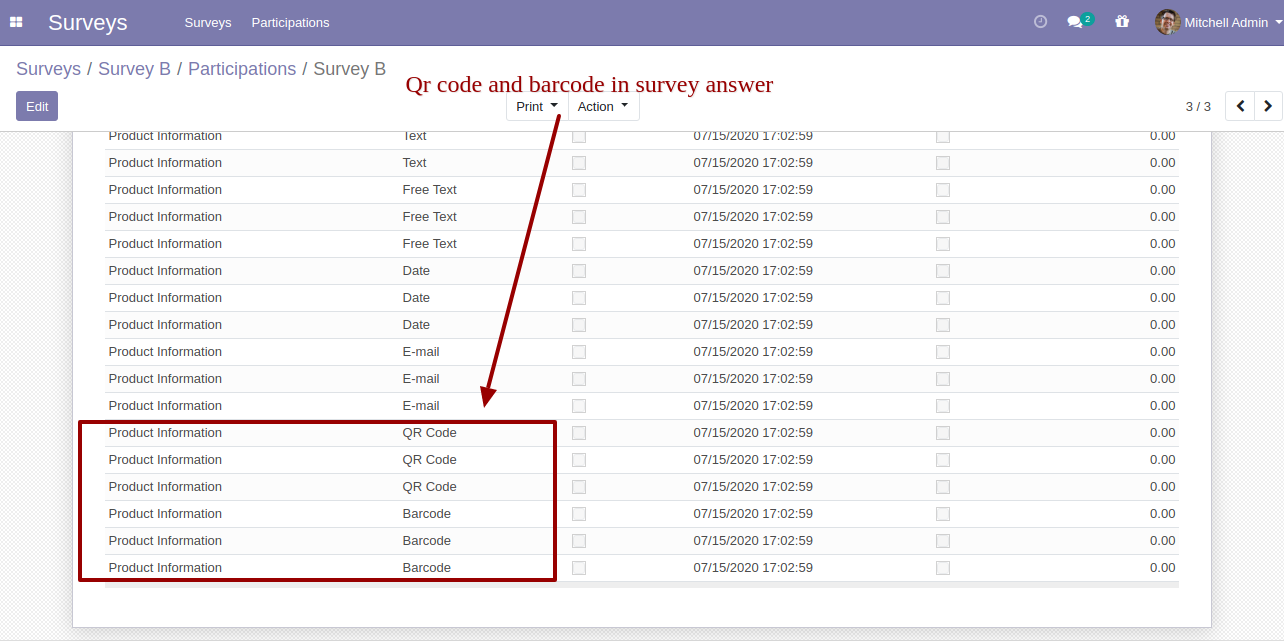Viewport: 1284px width, 641px height.
Task: Go to previous record arrow
Action: 1240,106
